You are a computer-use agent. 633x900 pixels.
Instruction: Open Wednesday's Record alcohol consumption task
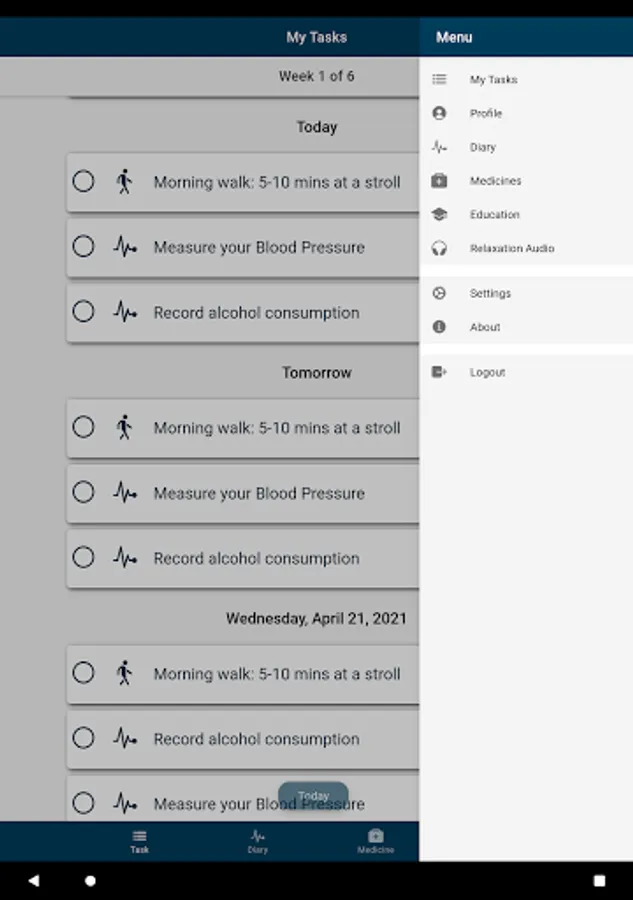coord(256,739)
